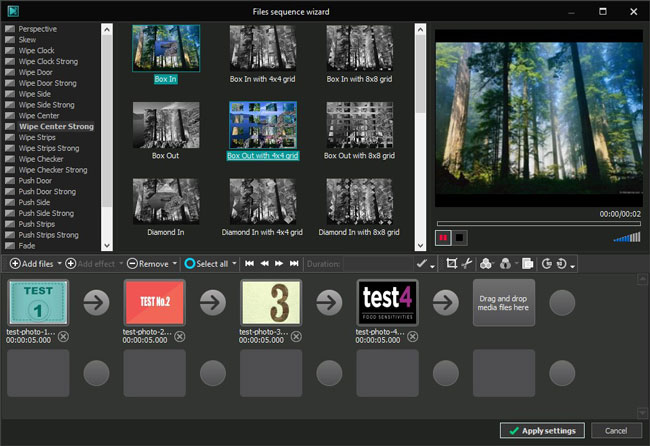Click transition arrow after number 3 thumbnail
Viewport: 650px width, 446px height.
(329, 303)
